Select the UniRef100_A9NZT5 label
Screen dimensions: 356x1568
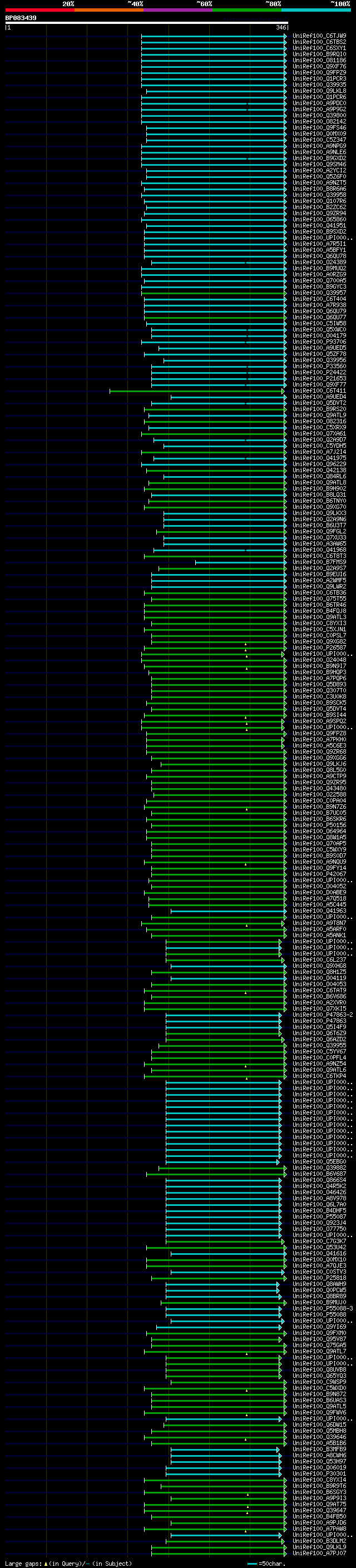pos(319,182)
